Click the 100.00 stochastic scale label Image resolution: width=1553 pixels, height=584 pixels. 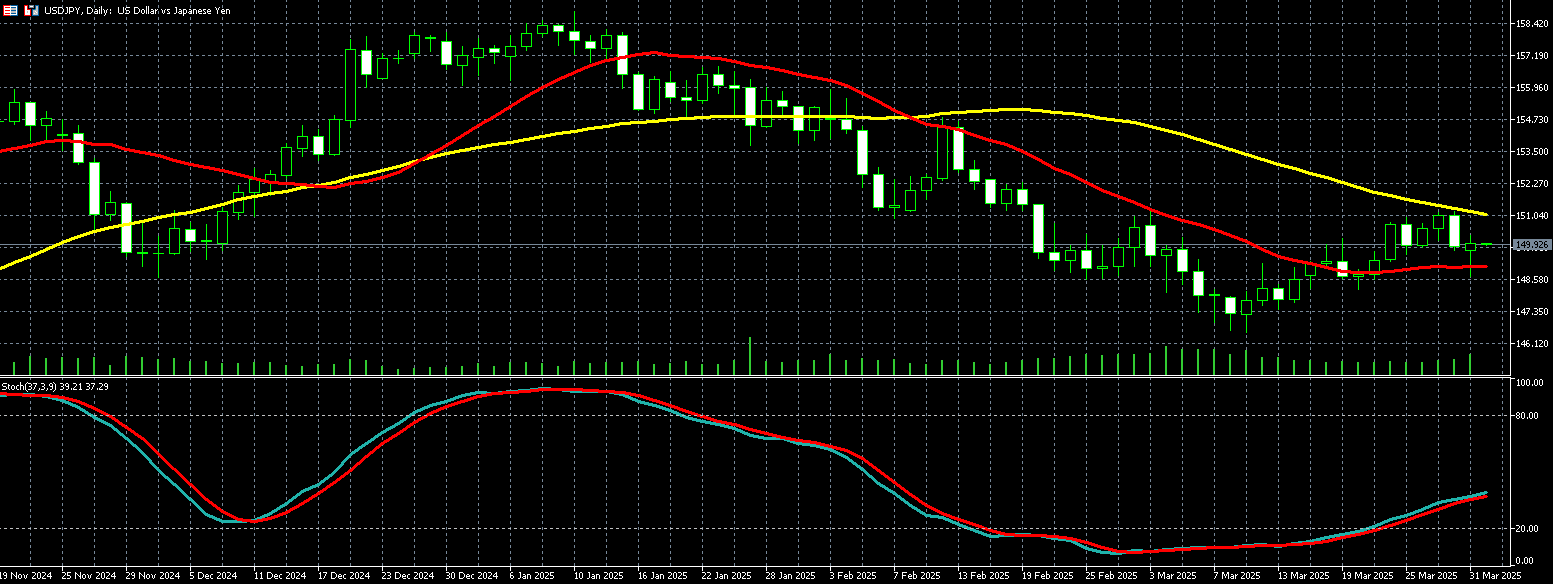tap(1529, 383)
